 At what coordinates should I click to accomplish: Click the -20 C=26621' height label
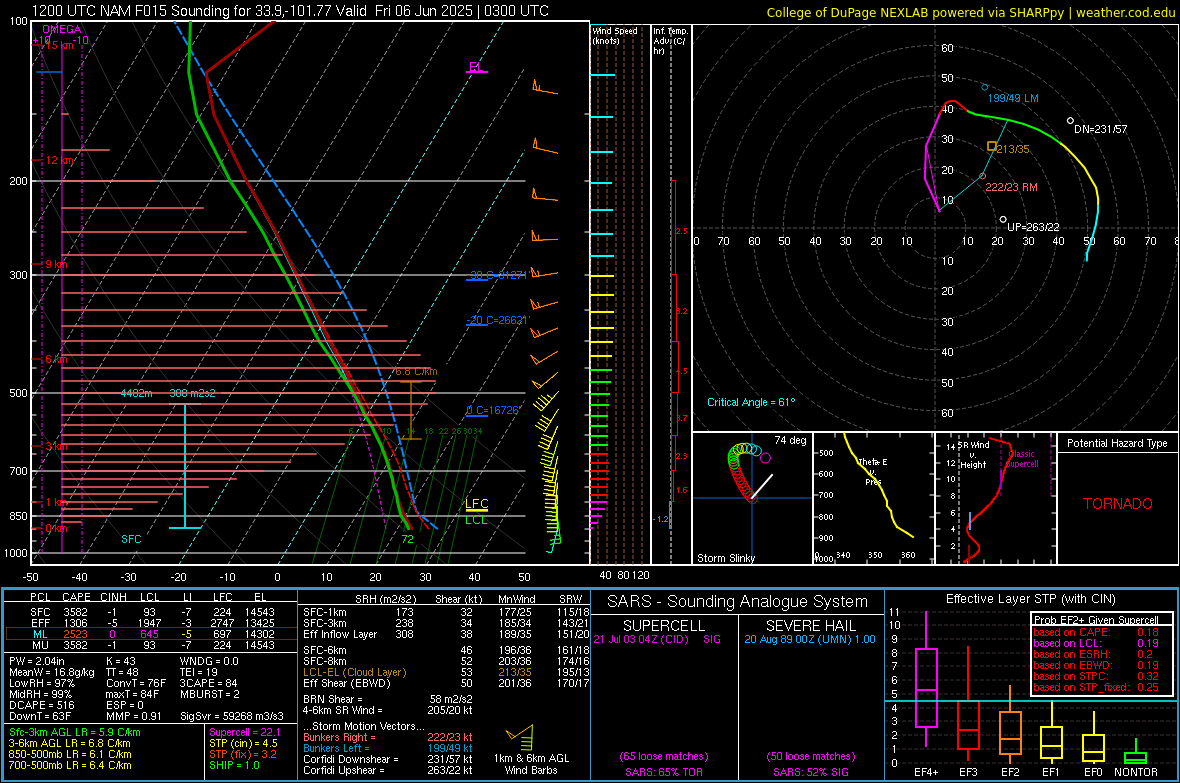(497, 320)
